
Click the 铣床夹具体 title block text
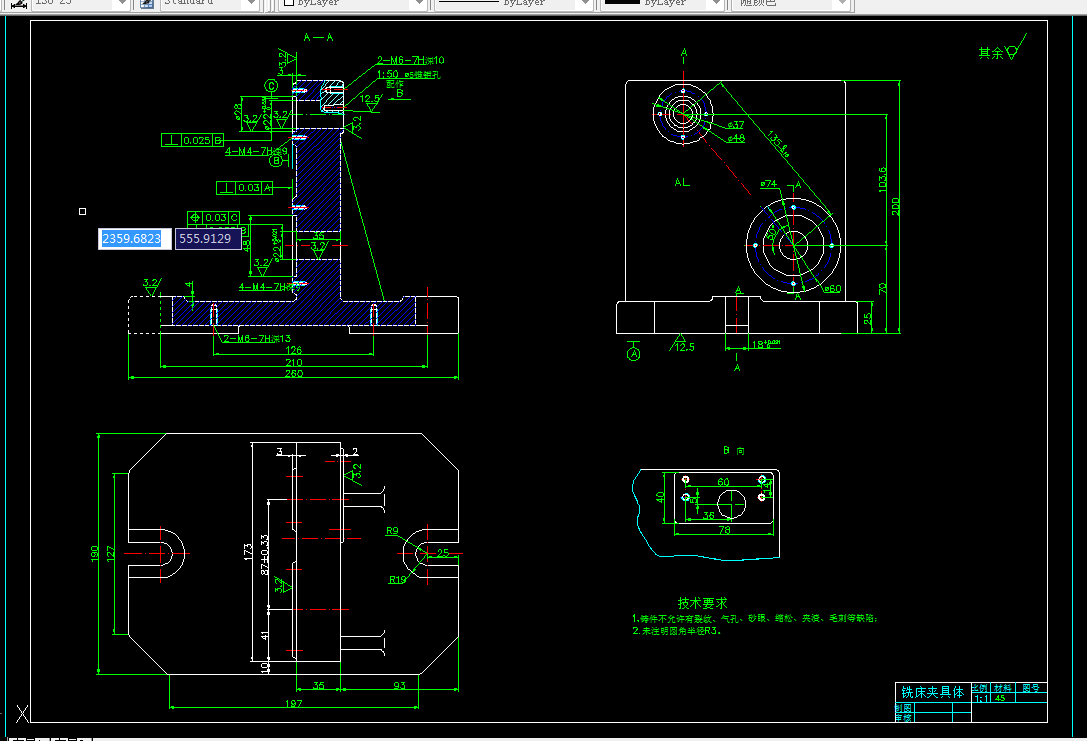coord(932,692)
